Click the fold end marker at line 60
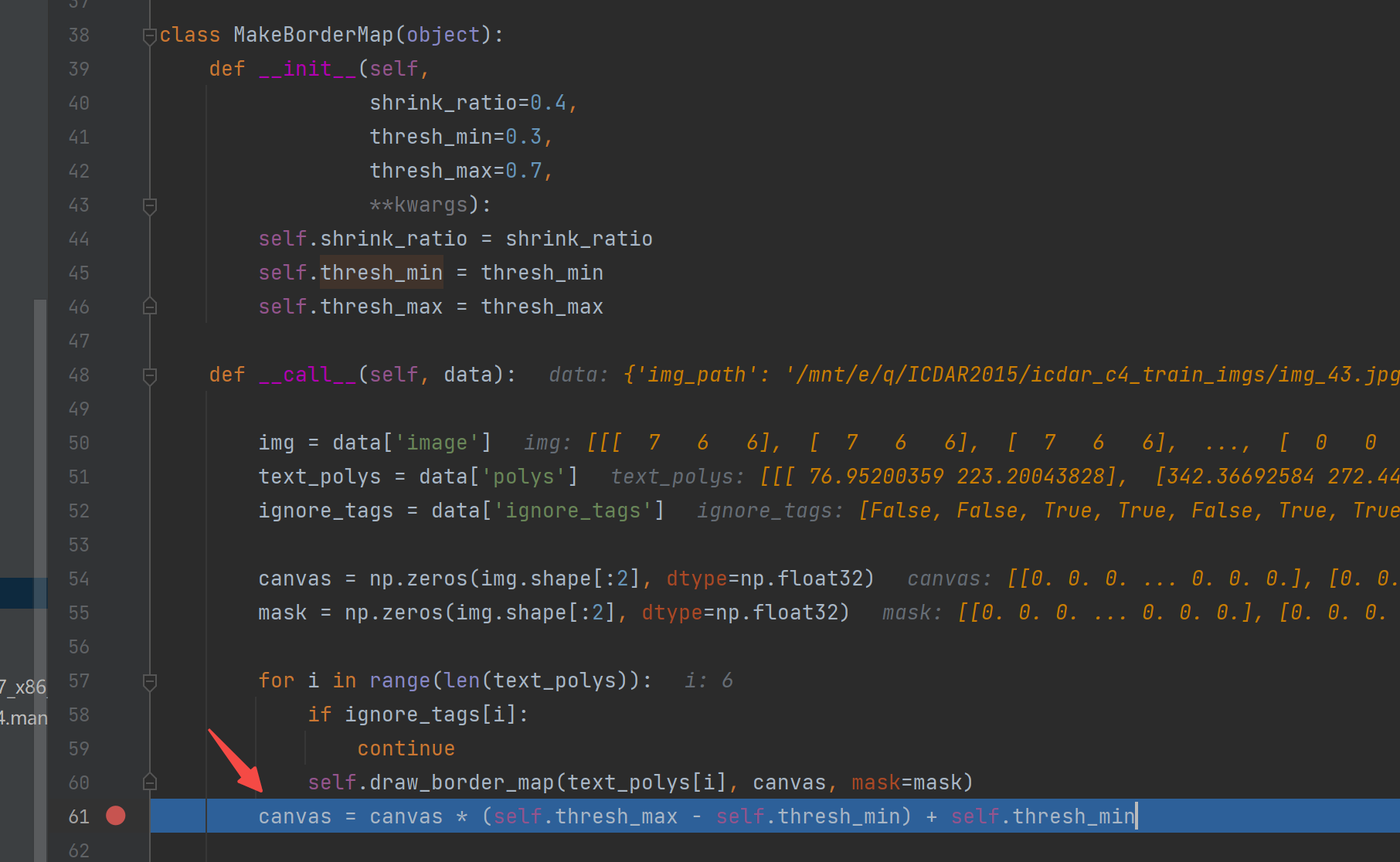Screen dimensions: 1400x862 pos(150,782)
